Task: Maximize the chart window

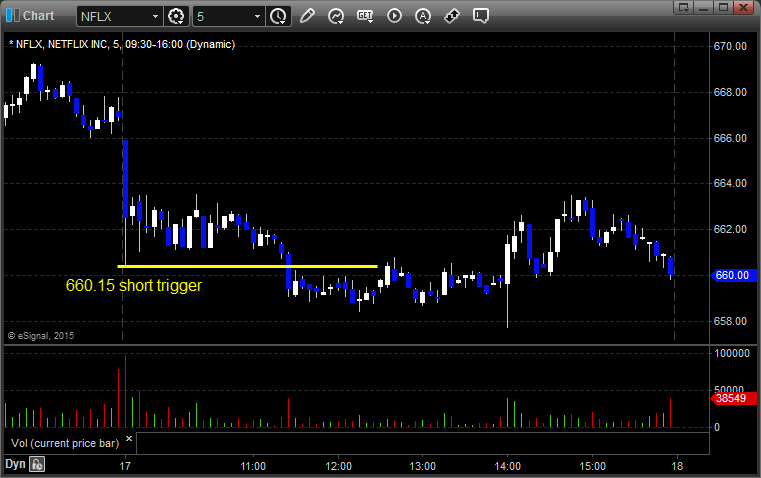Action: [x=723, y=7]
